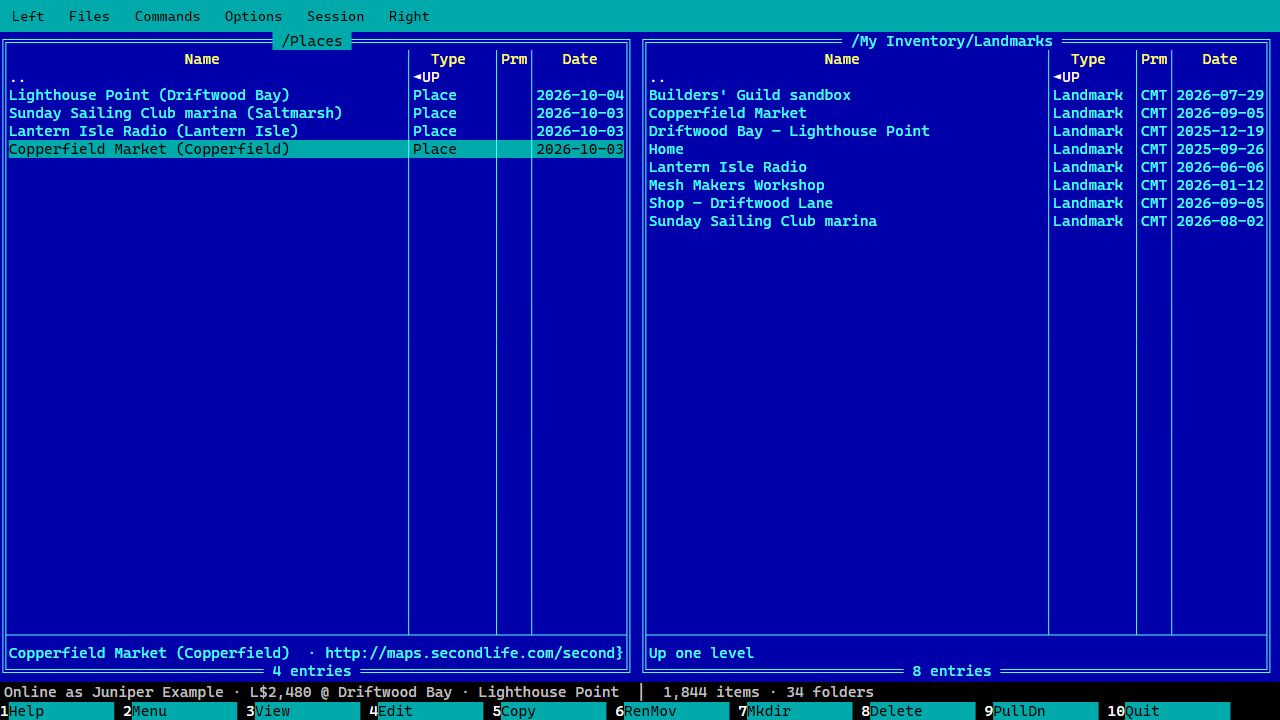1280x720 pixels.
Task: Click the /Places panel title
Action: click(x=312, y=41)
